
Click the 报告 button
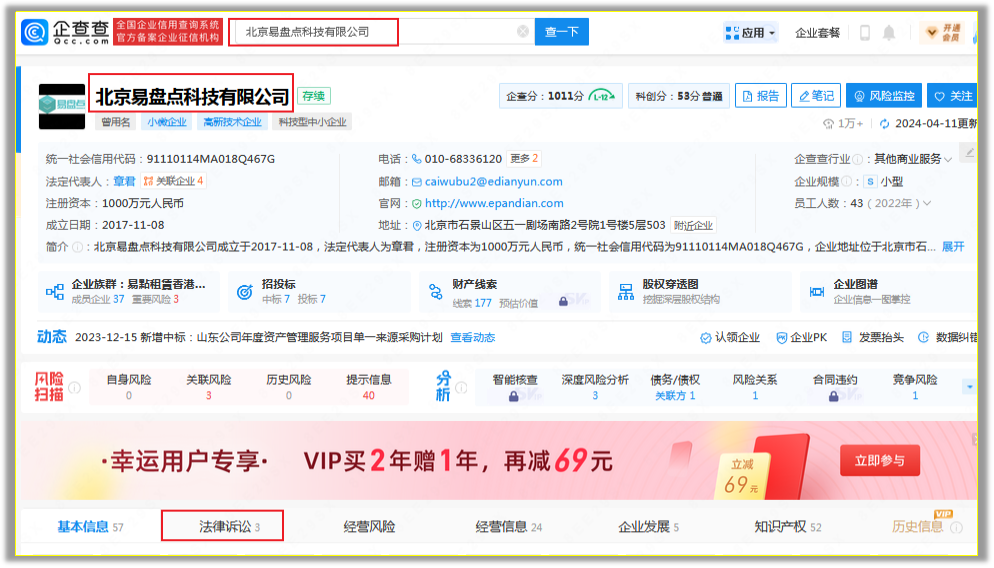click(761, 96)
